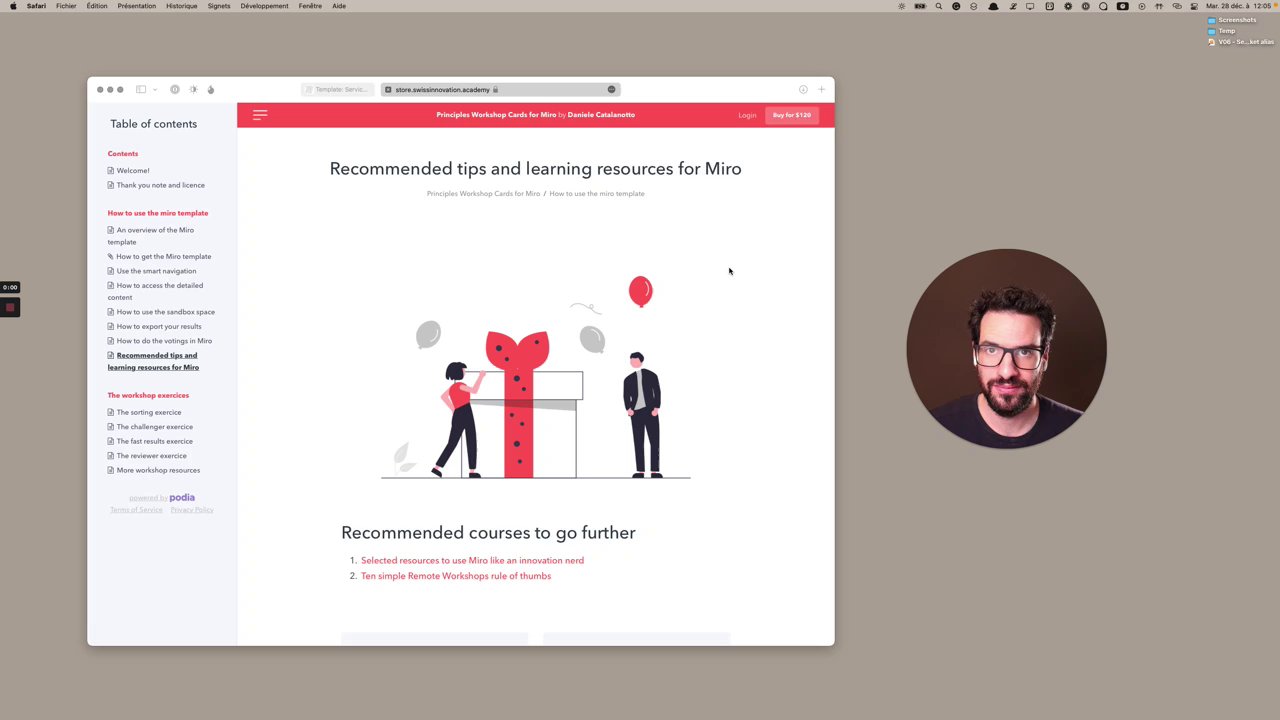This screenshot has width=1280, height=720.
Task: Click the red record stop button at left edge
Action: (x=10, y=307)
